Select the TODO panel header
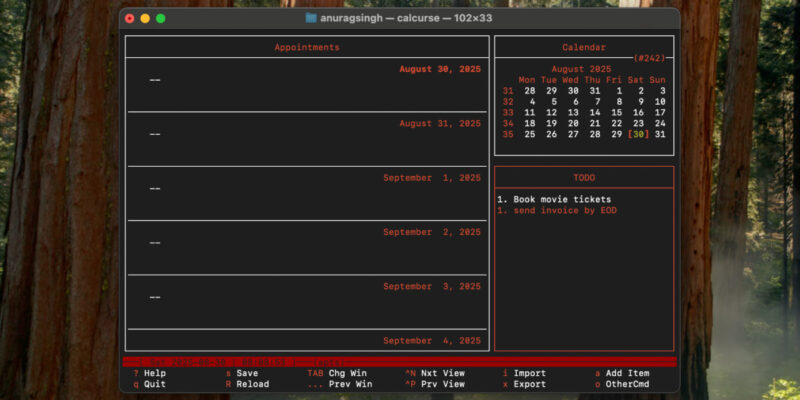 [584, 178]
